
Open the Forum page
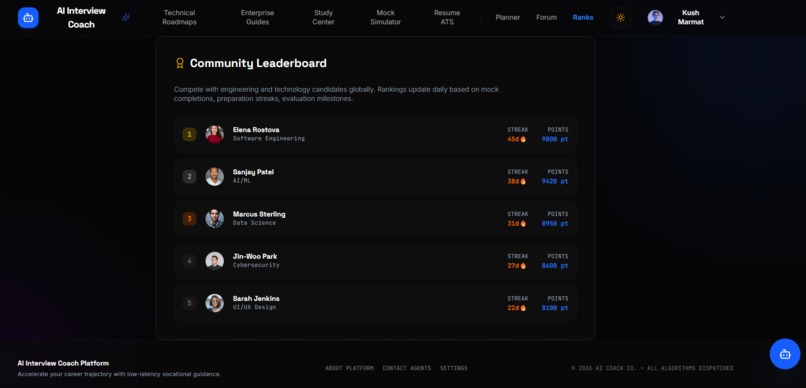pyautogui.click(x=546, y=17)
